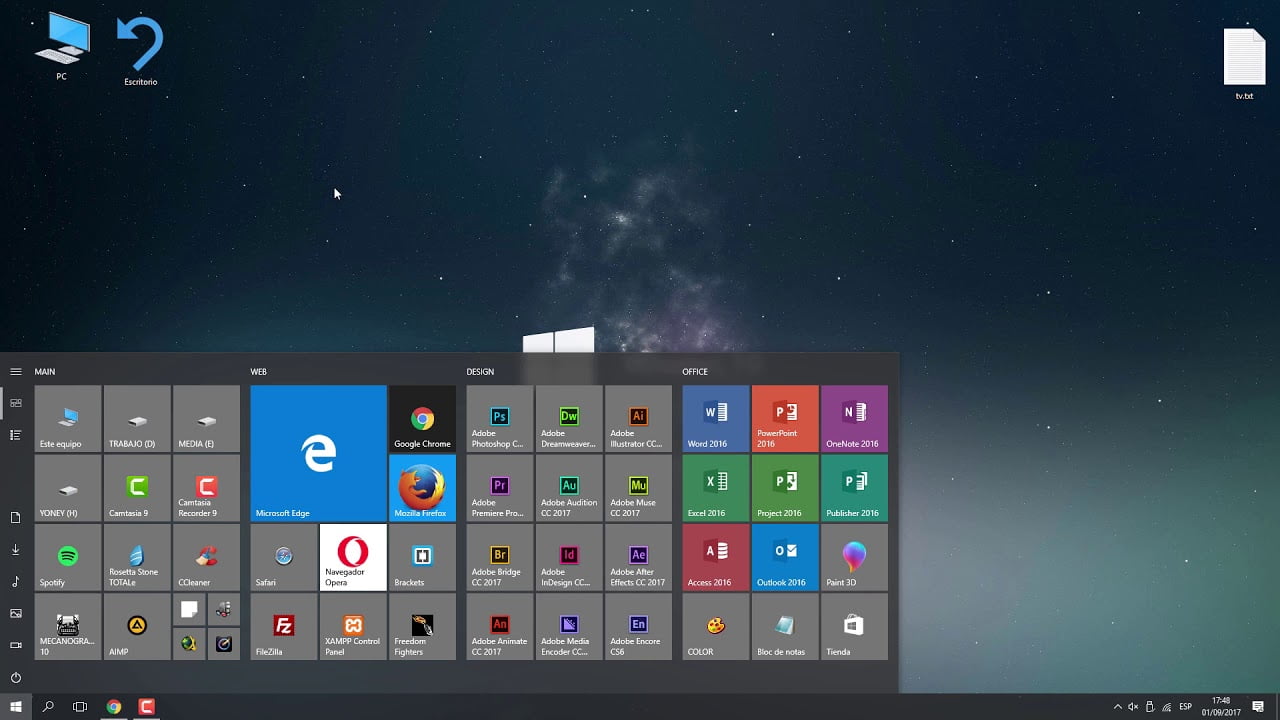This screenshot has height=720, width=1280.
Task: Show hidden system tray icons
Action: (x=1118, y=707)
